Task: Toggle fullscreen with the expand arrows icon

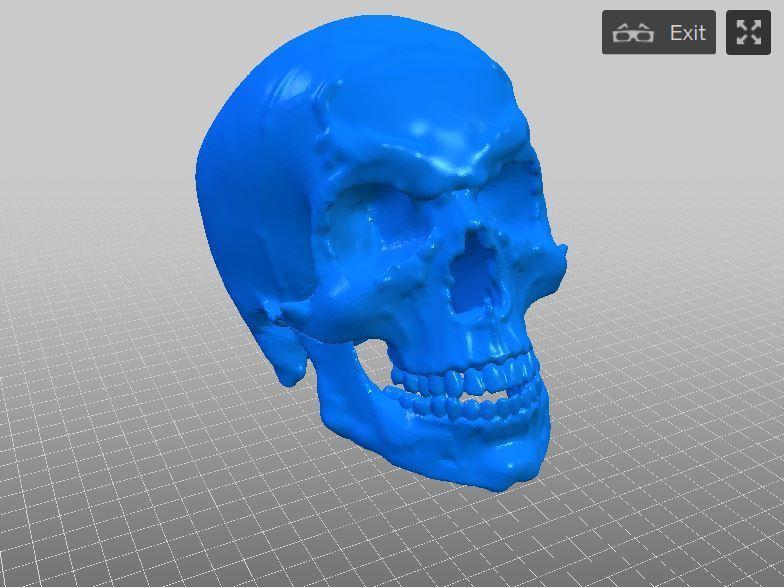Action: (748, 32)
